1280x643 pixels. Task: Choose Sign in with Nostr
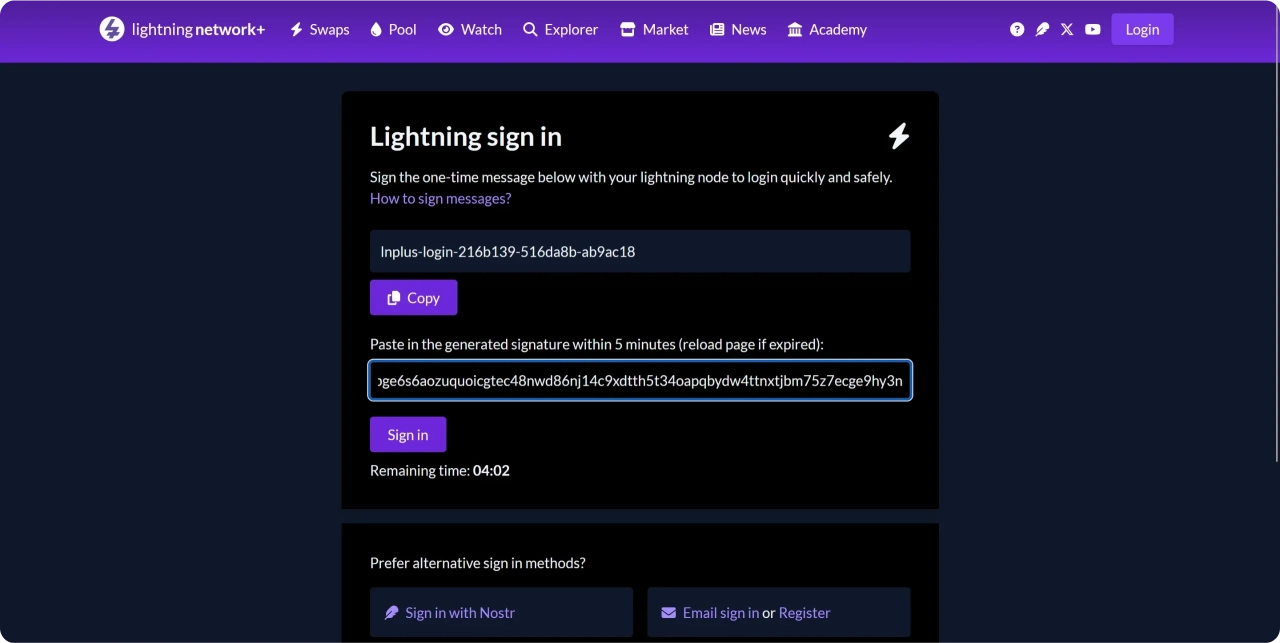459,612
